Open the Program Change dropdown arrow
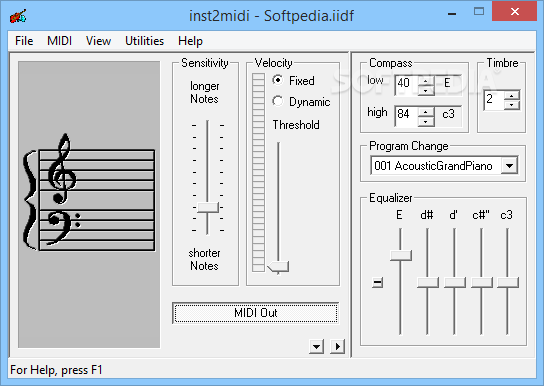 509,166
